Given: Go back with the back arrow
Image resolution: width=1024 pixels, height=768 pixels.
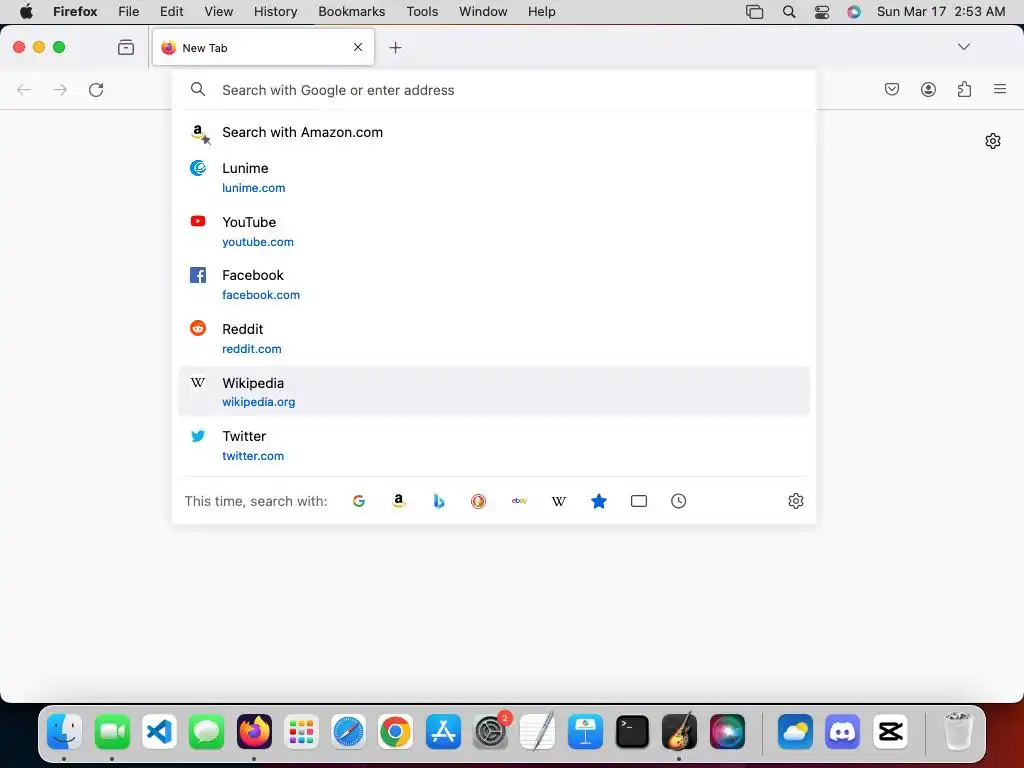Looking at the screenshot, I should pyautogui.click(x=24, y=89).
